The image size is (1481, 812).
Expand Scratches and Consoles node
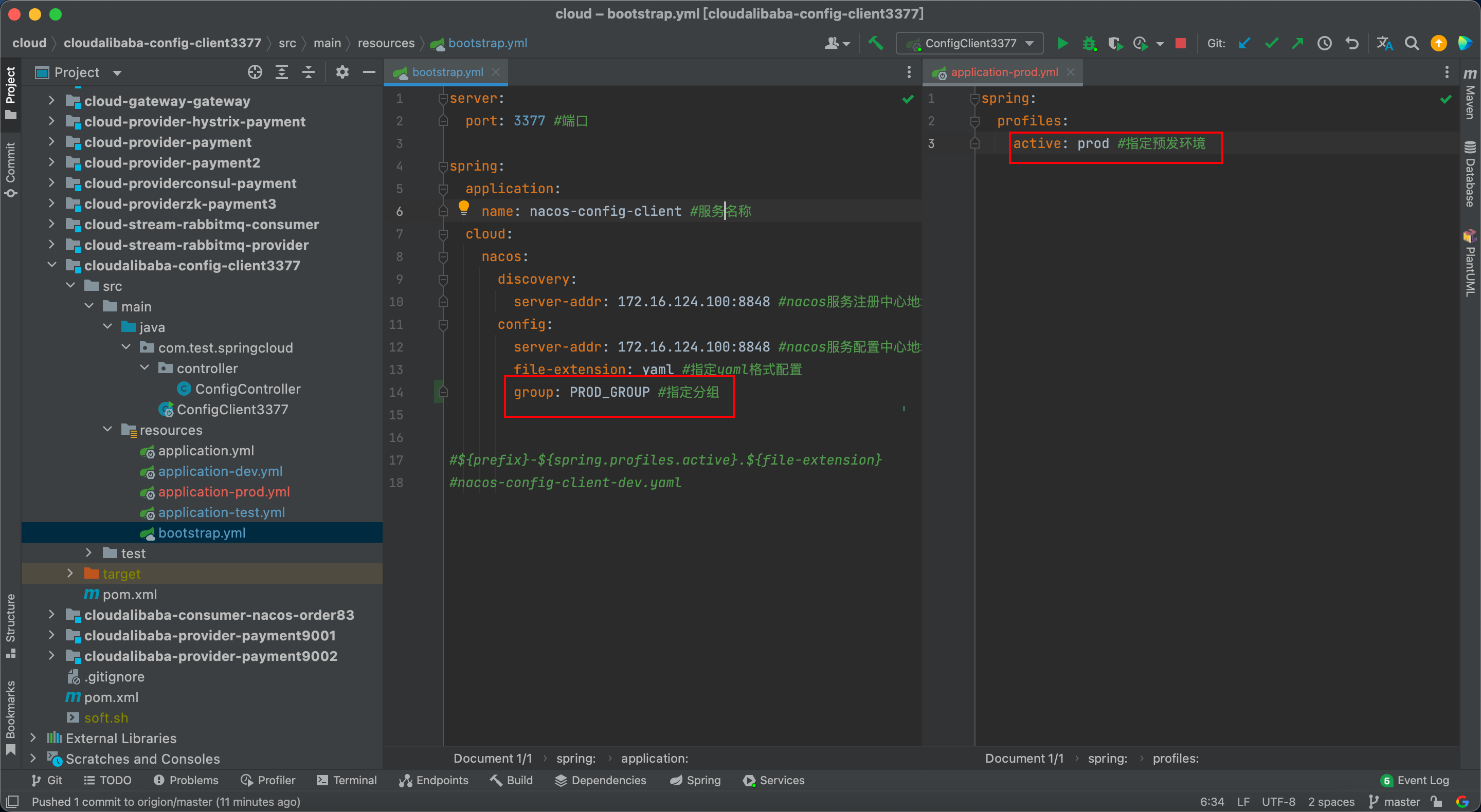pos(33,758)
